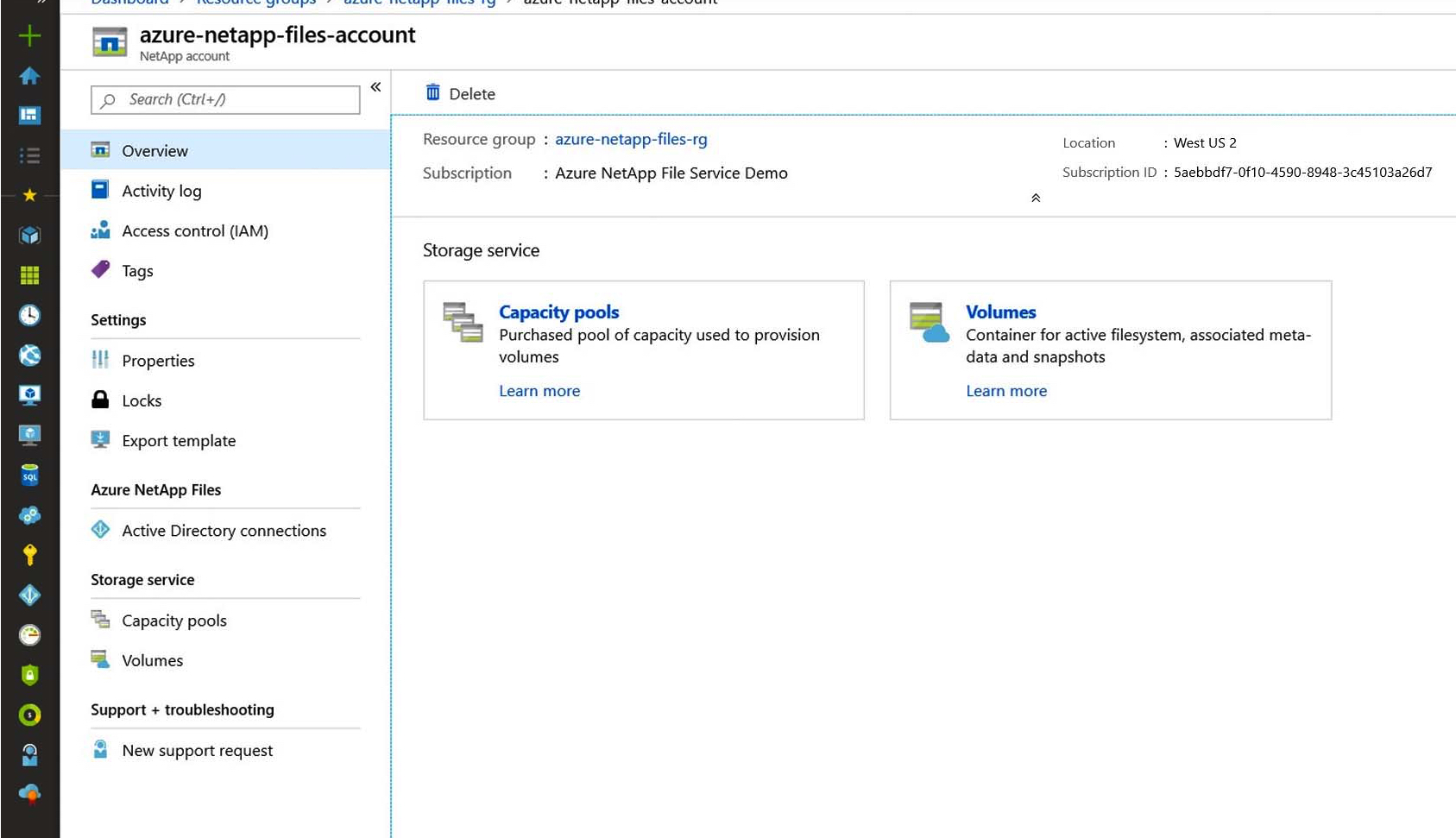The width and height of the screenshot is (1456, 838).
Task: Collapse the essentials section with up chevrons
Action: point(1036,198)
